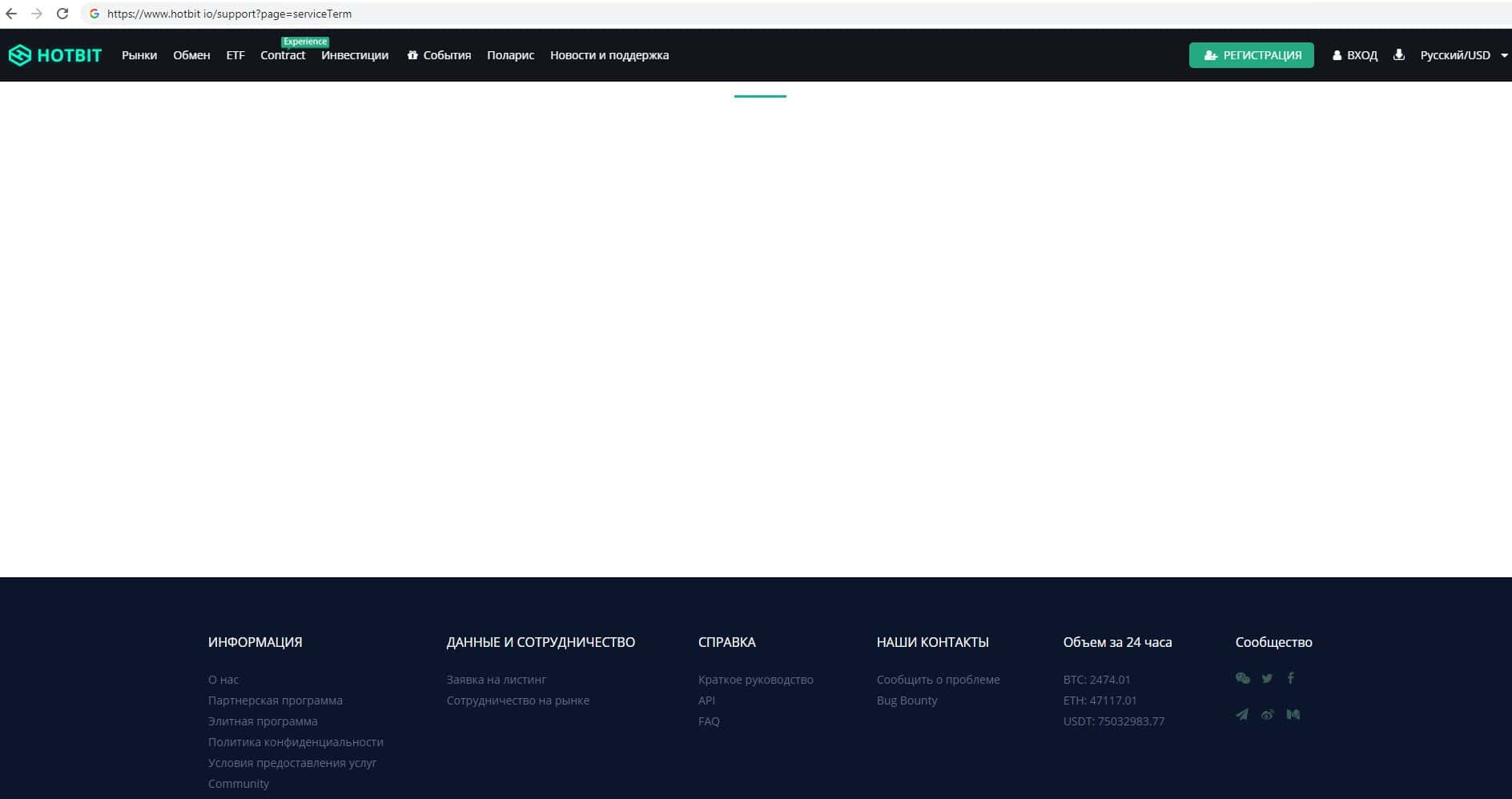Open the Twitter community icon
This screenshot has height=799, width=1512.
point(1267,678)
